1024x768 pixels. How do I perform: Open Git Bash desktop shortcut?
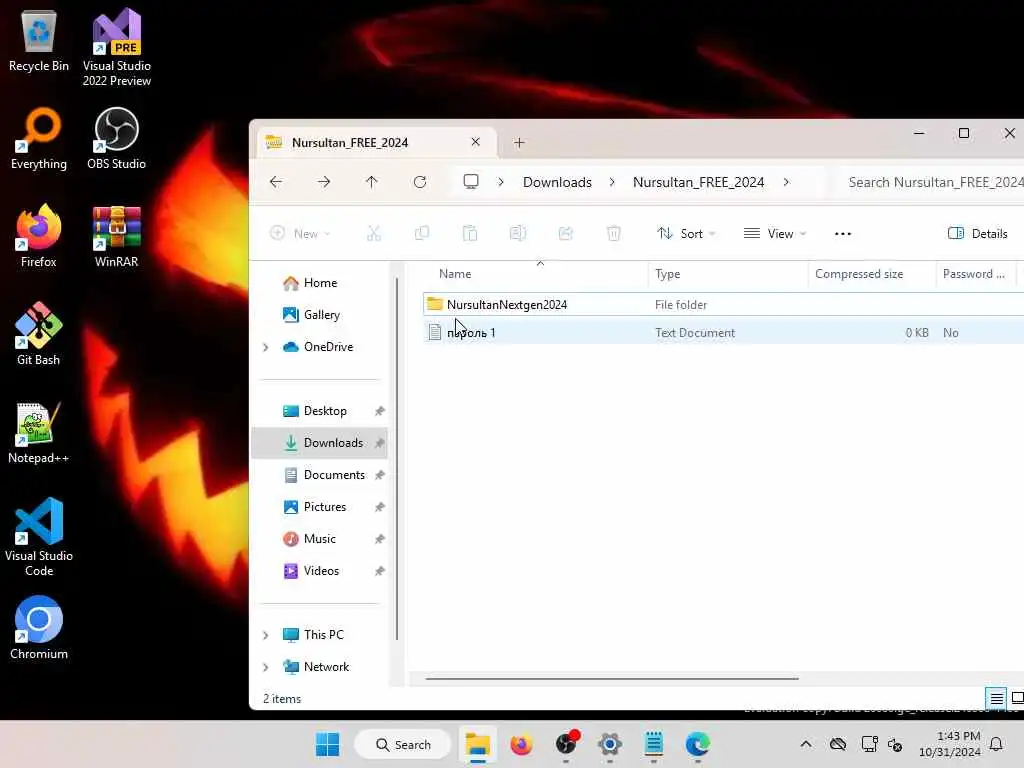(x=39, y=334)
